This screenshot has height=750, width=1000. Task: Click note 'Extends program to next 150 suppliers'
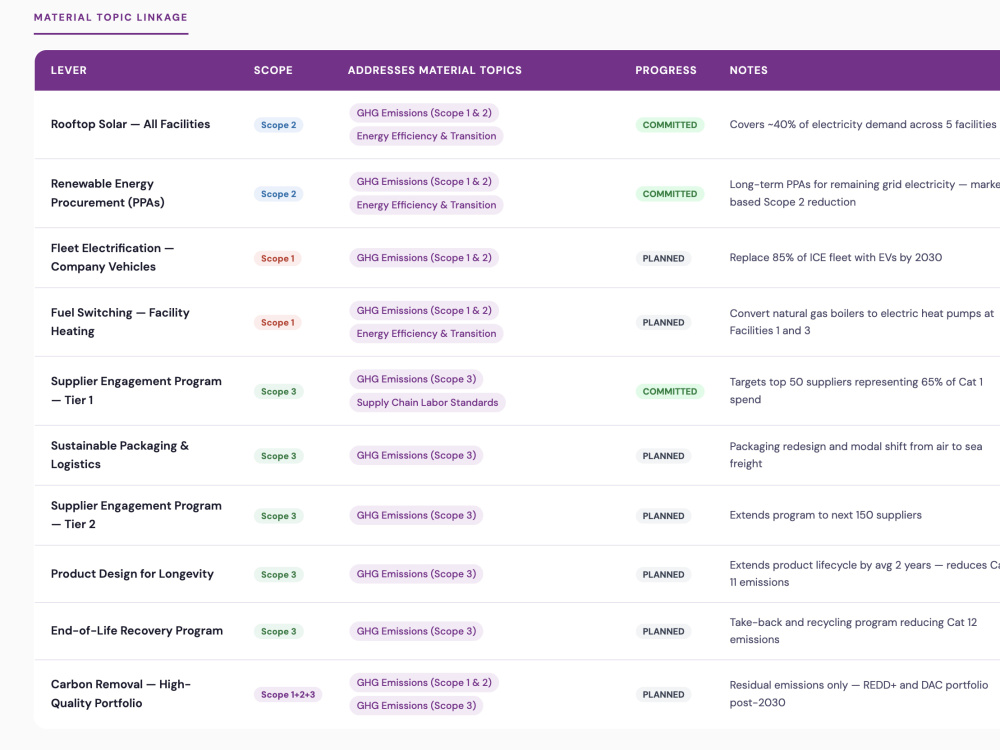click(x=825, y=515)
